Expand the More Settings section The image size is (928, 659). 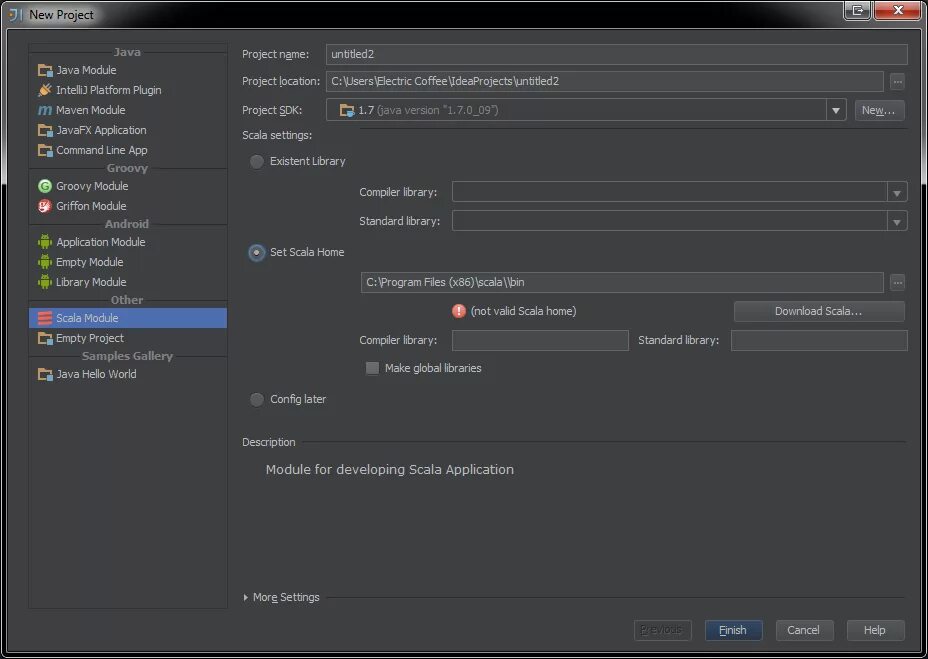246,597
